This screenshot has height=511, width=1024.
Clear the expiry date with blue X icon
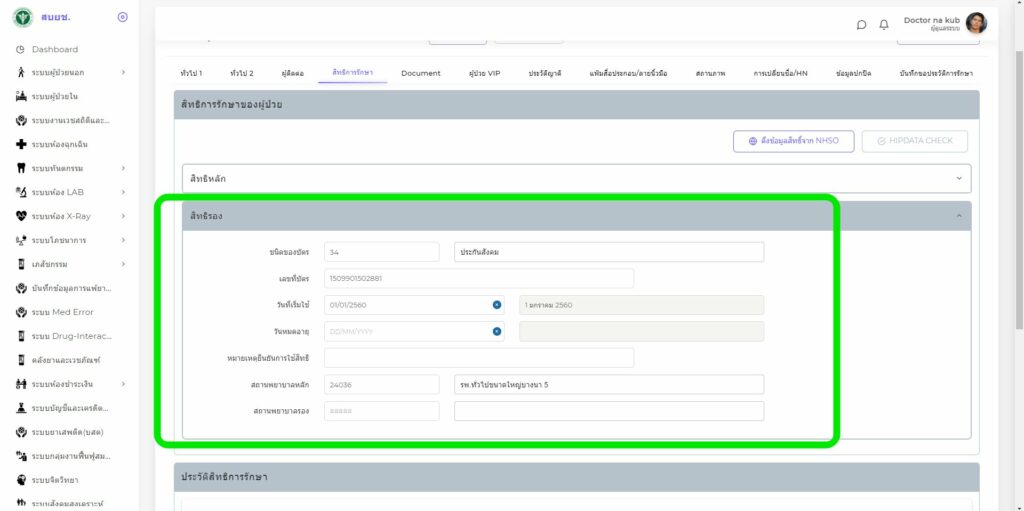(496, 331)
